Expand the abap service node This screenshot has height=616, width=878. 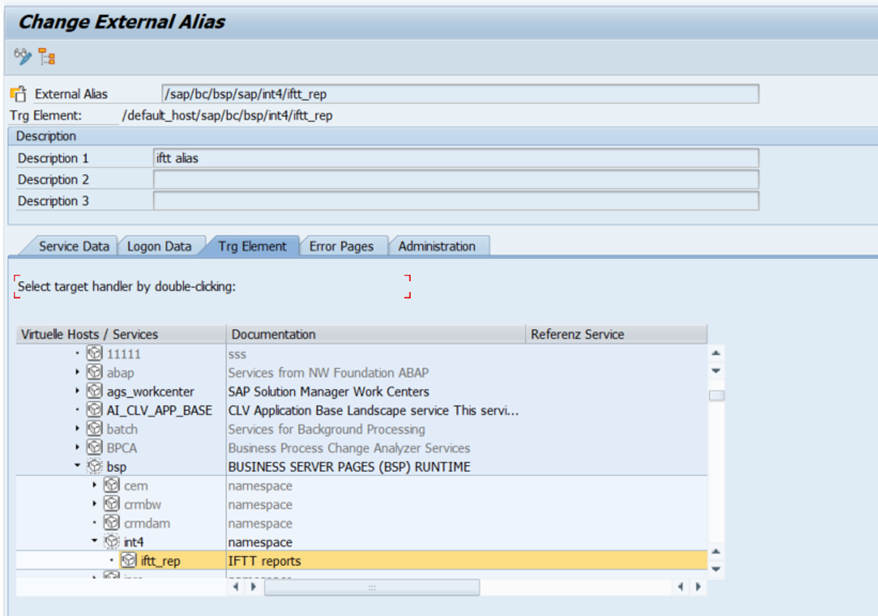pos(77,373)
